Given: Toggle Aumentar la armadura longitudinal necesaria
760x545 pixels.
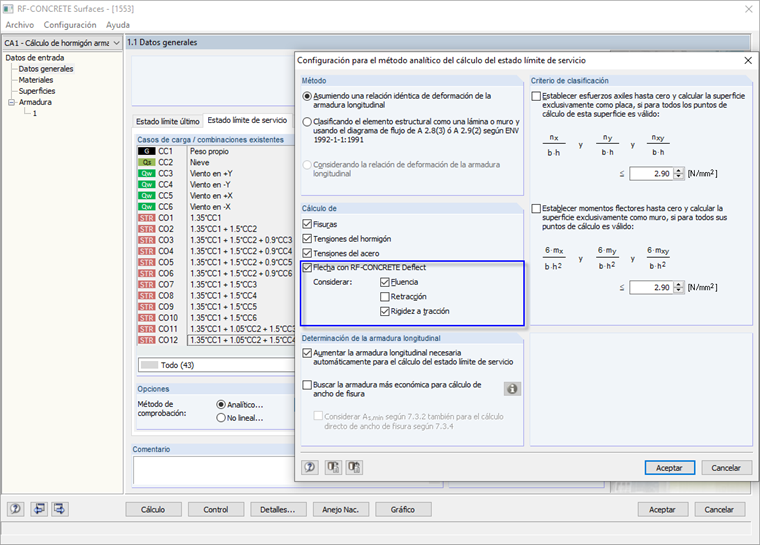Looking at the screenshot, I should (x=307, y=353).
